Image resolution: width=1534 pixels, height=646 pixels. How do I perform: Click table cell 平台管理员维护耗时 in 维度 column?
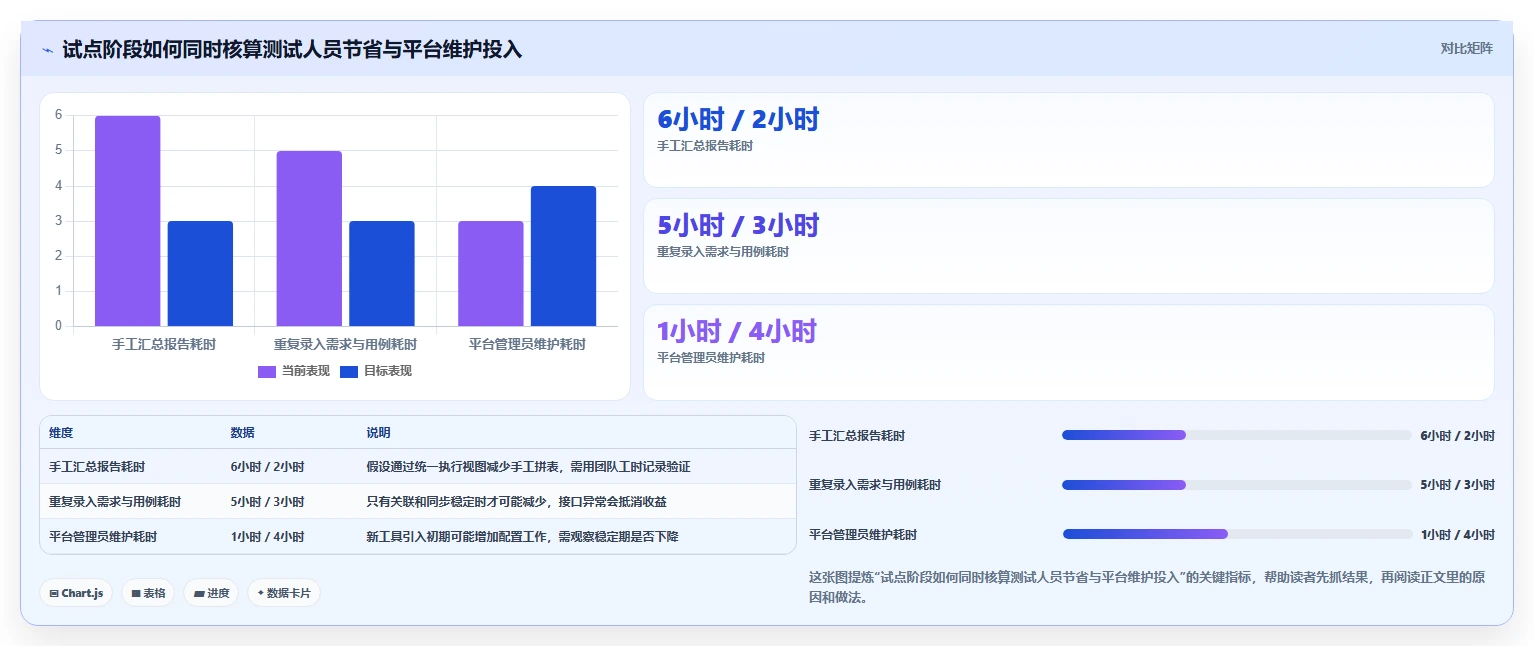(103, 537)
